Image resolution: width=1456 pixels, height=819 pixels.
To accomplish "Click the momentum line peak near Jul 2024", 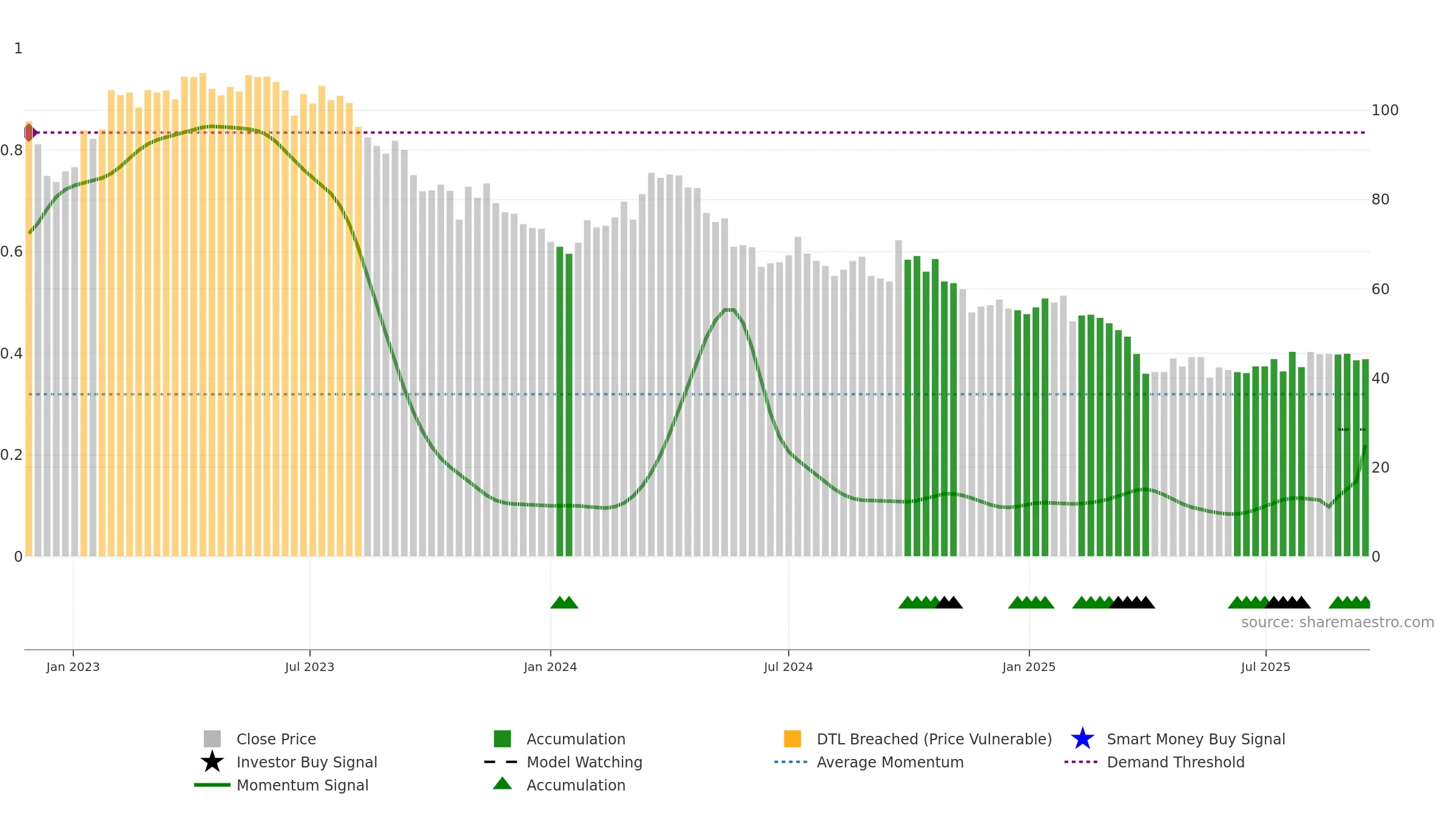I will [729, 310].
